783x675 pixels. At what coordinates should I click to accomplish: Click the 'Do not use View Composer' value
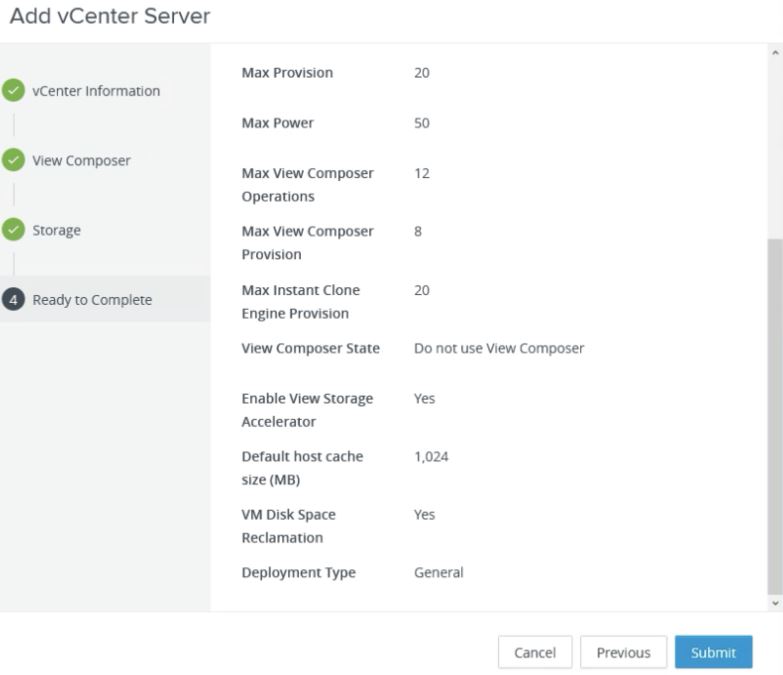499,349
